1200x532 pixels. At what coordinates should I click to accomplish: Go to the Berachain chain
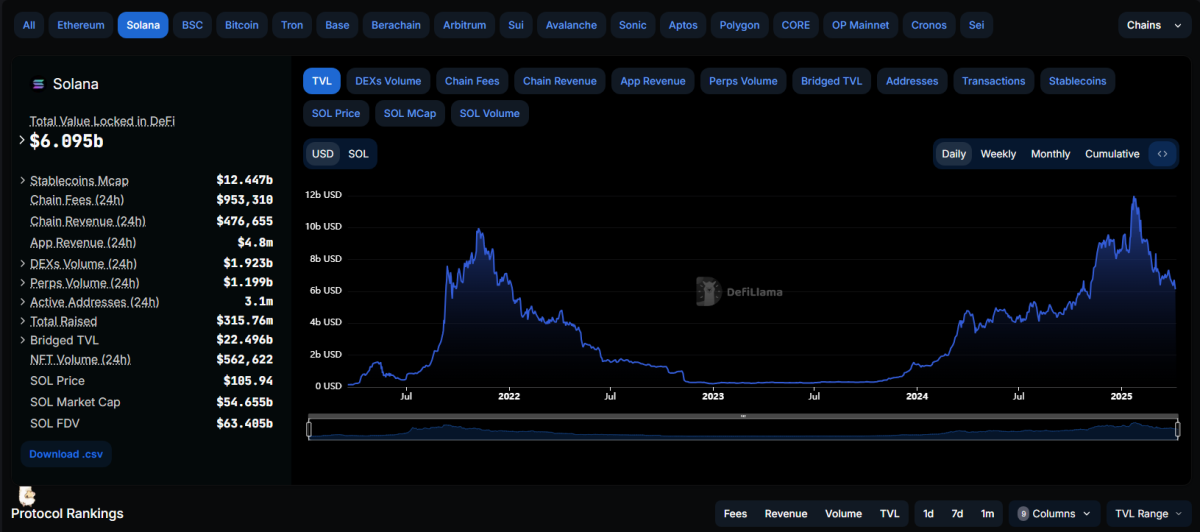pyautogui.click(x=396, y=25)
